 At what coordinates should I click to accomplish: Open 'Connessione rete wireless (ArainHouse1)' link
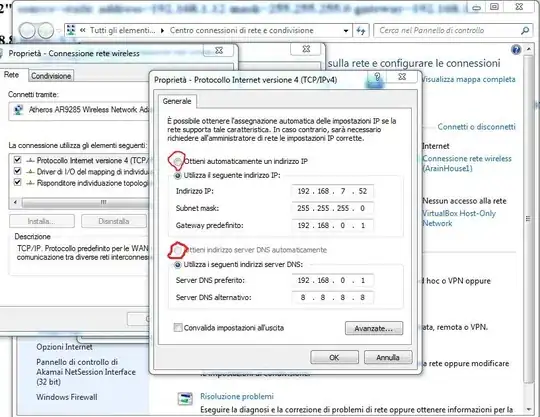(x=467, y=164)
